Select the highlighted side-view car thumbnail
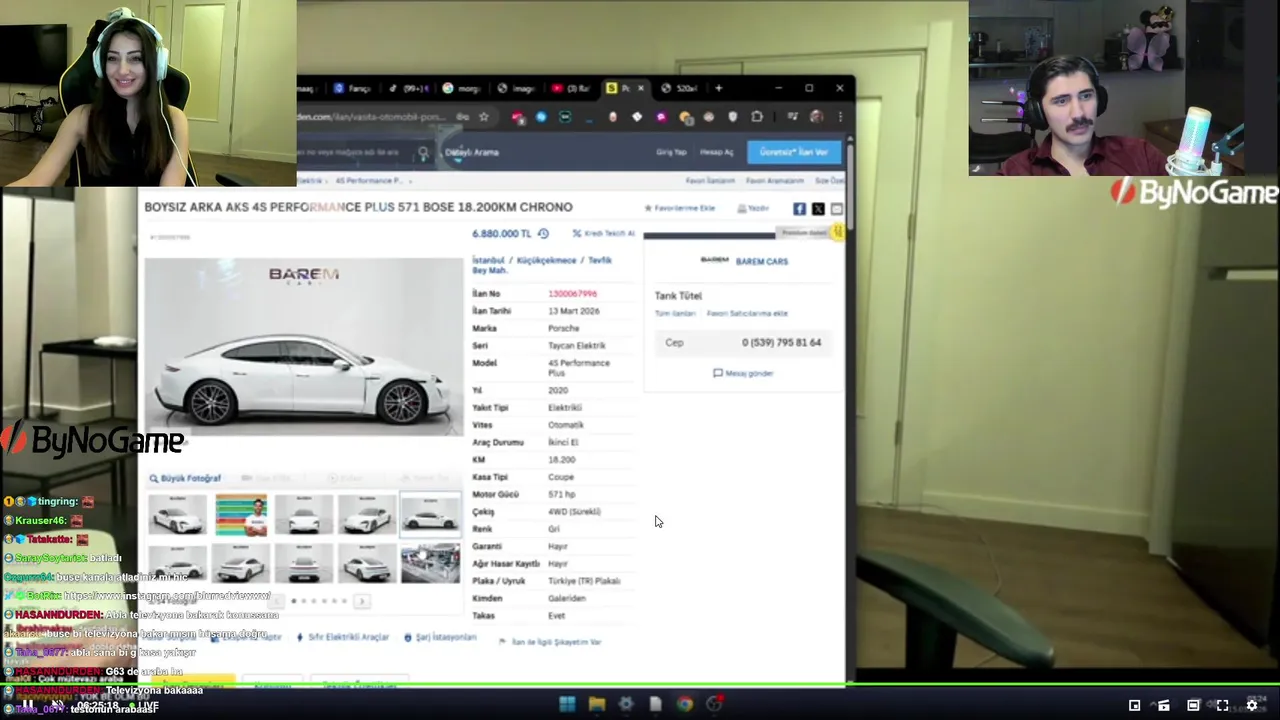Viewport: 1280px width, 720px height. [x=430, y=514]
